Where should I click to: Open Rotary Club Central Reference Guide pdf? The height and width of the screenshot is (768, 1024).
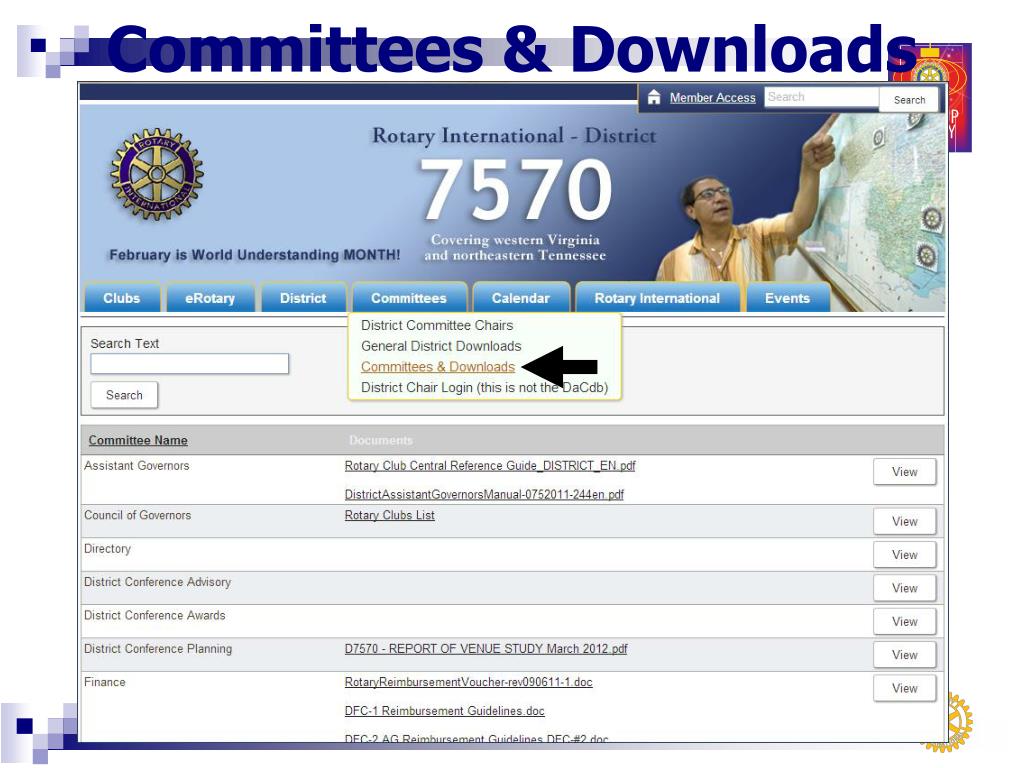coord(490,466)
